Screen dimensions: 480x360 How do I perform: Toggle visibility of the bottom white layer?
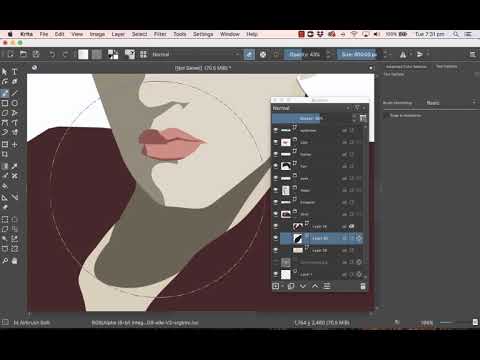[x=276, y=274]
